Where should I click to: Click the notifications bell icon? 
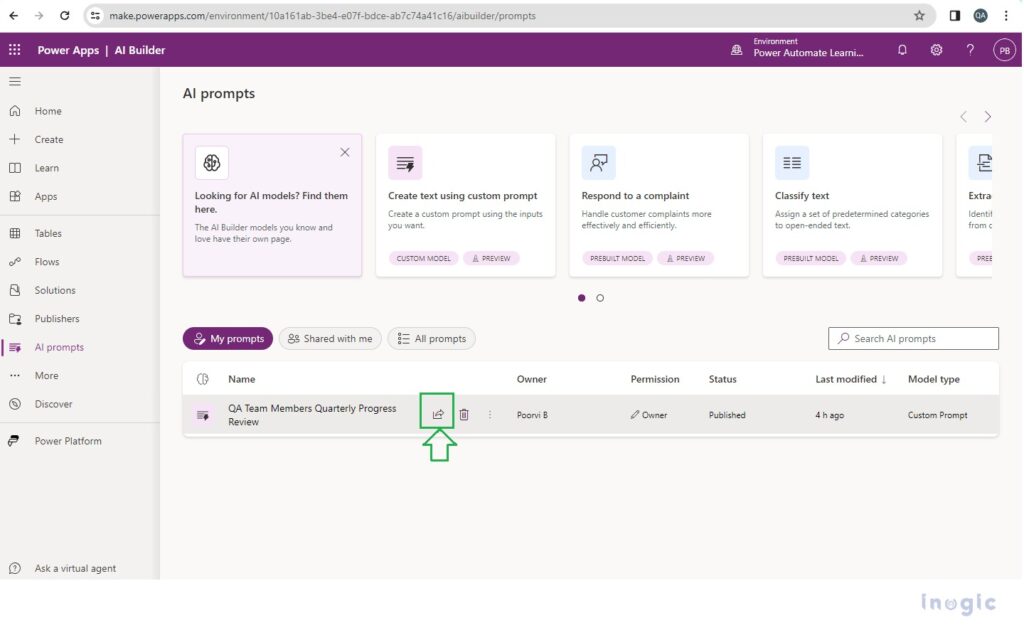902,49
